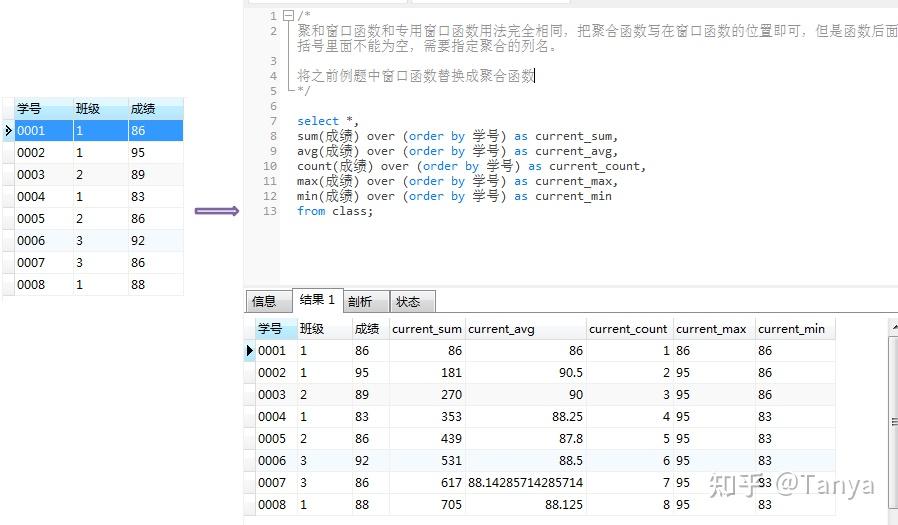The height and width of the screenshot is (525, 898).
Task: Click current_avg value 88.125
Action: click(564, 504)
